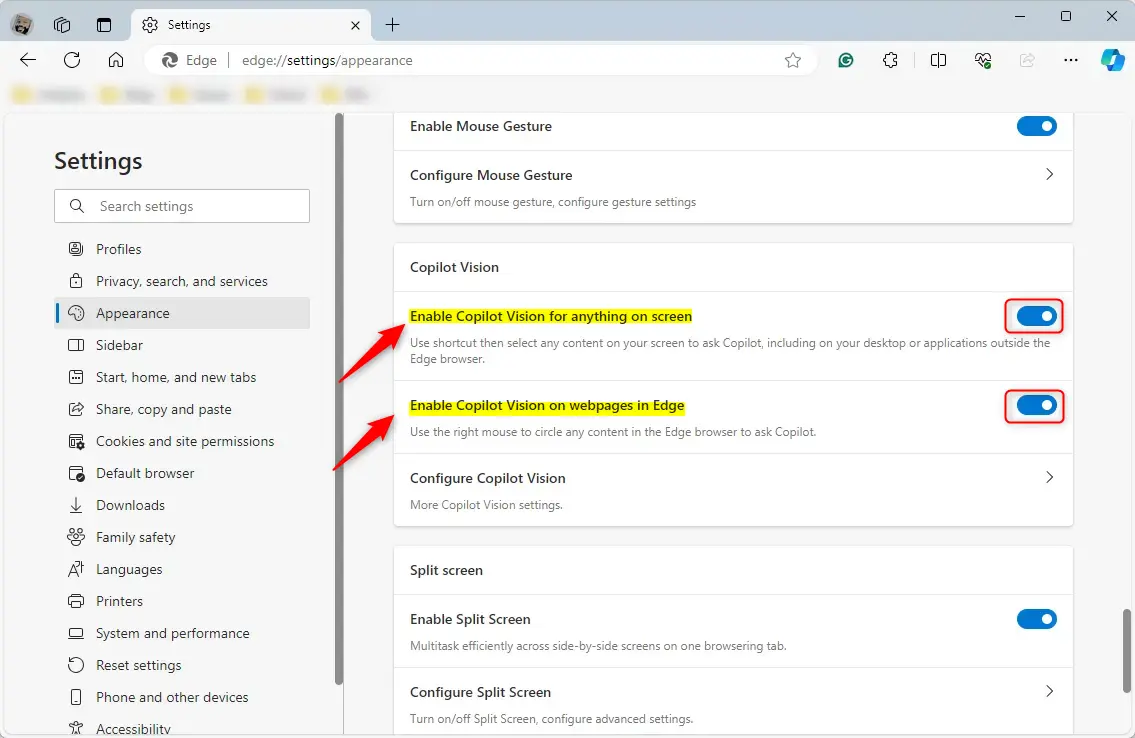1135x738 pixels.
Task: Go to Home via house icon
Action: click(116, 60)
